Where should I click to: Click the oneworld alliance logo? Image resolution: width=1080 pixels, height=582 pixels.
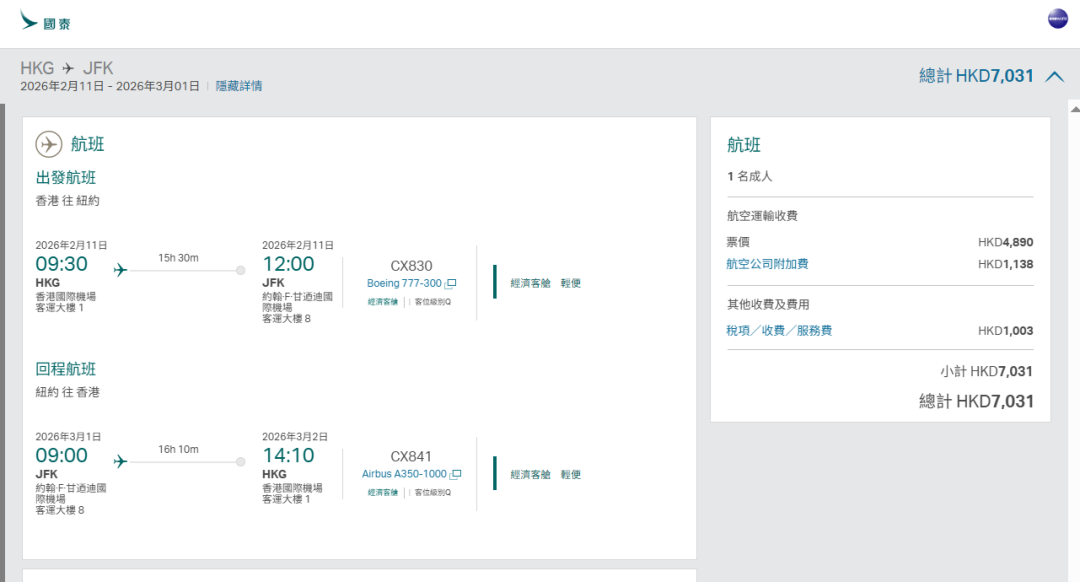(x=1058, y=19)
